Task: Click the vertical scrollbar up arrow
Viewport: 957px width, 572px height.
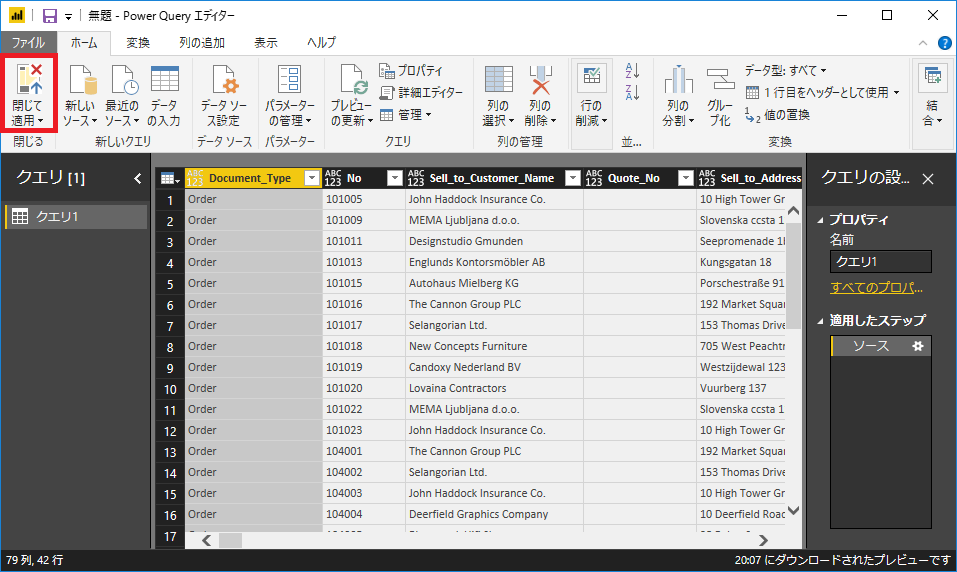Action: point(793,211)
